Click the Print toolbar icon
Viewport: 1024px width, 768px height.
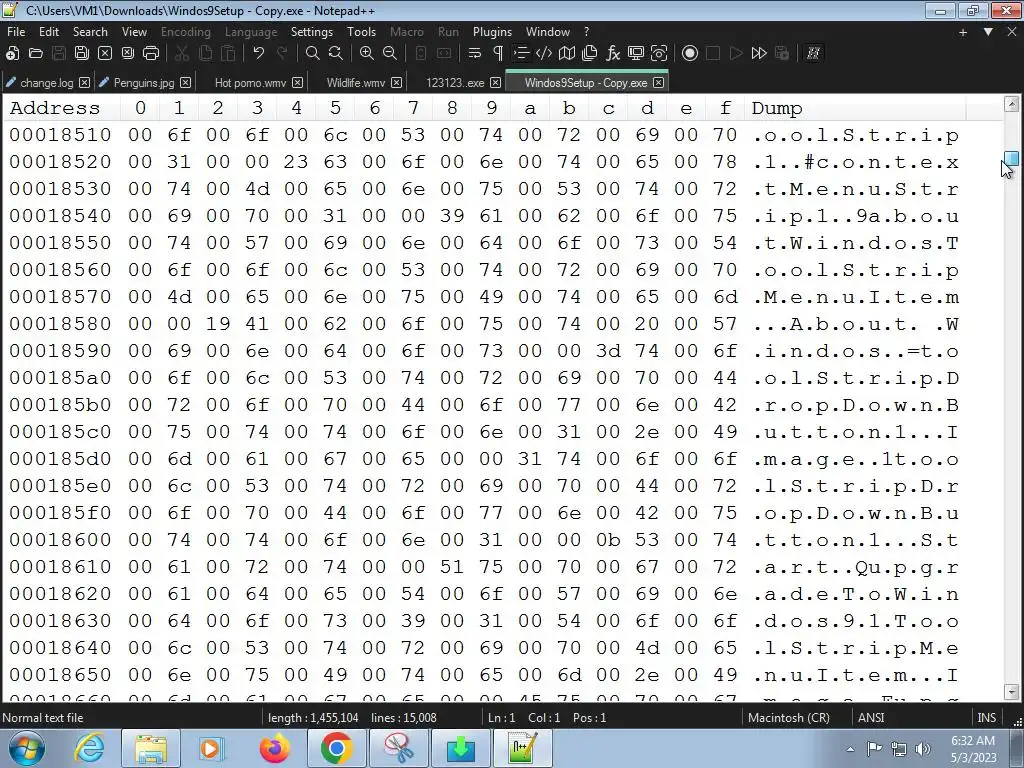pyautogui.click(x=151, y=54)
